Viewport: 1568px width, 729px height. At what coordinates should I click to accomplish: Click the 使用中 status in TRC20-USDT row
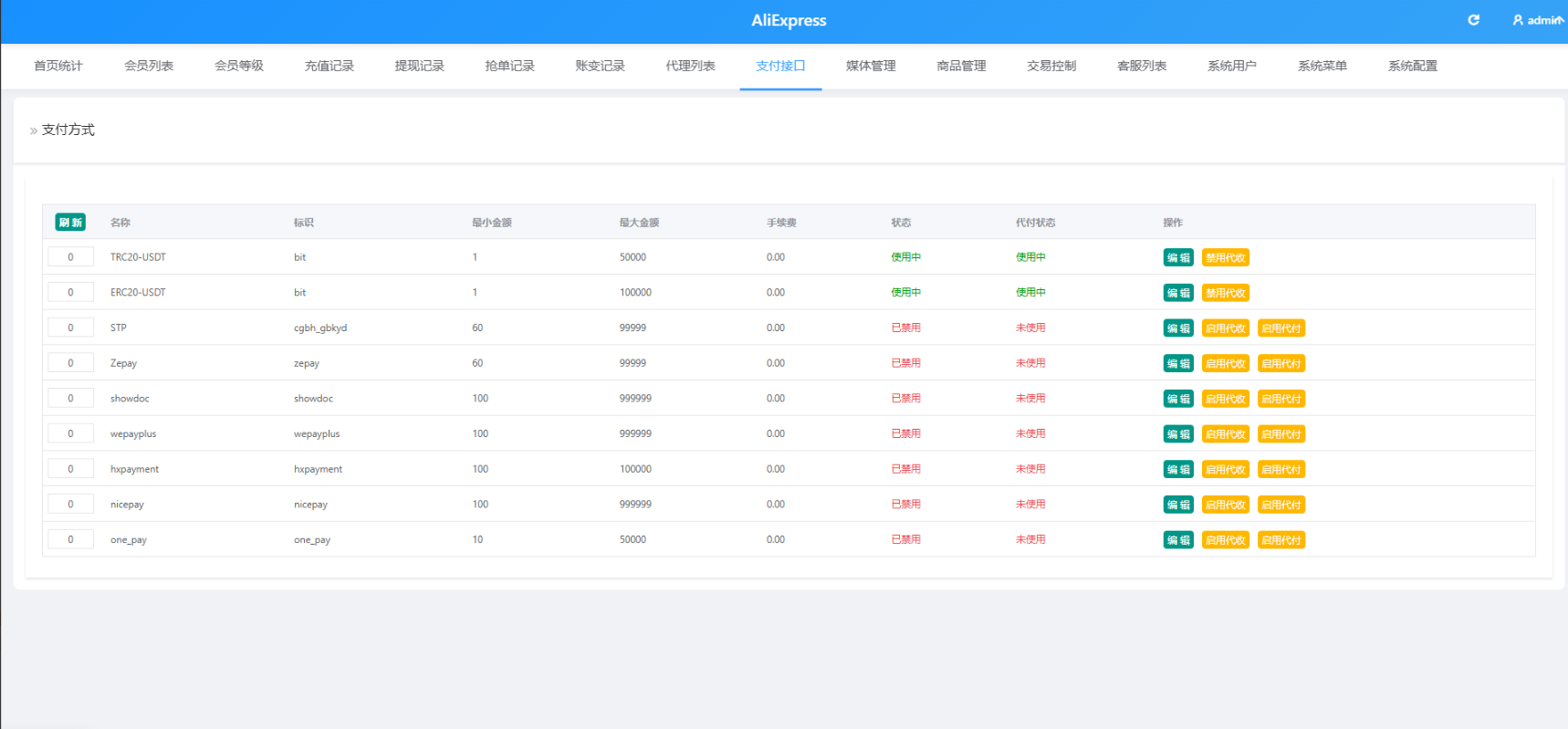pos(906,257)
